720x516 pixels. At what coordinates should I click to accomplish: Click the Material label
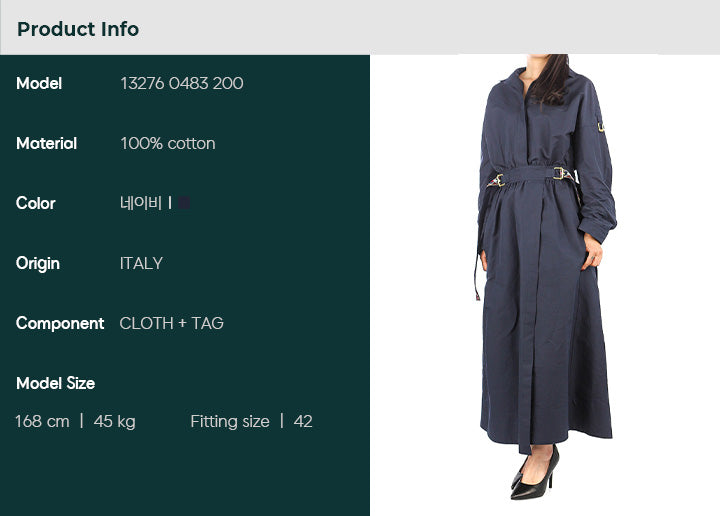(46, 143)
